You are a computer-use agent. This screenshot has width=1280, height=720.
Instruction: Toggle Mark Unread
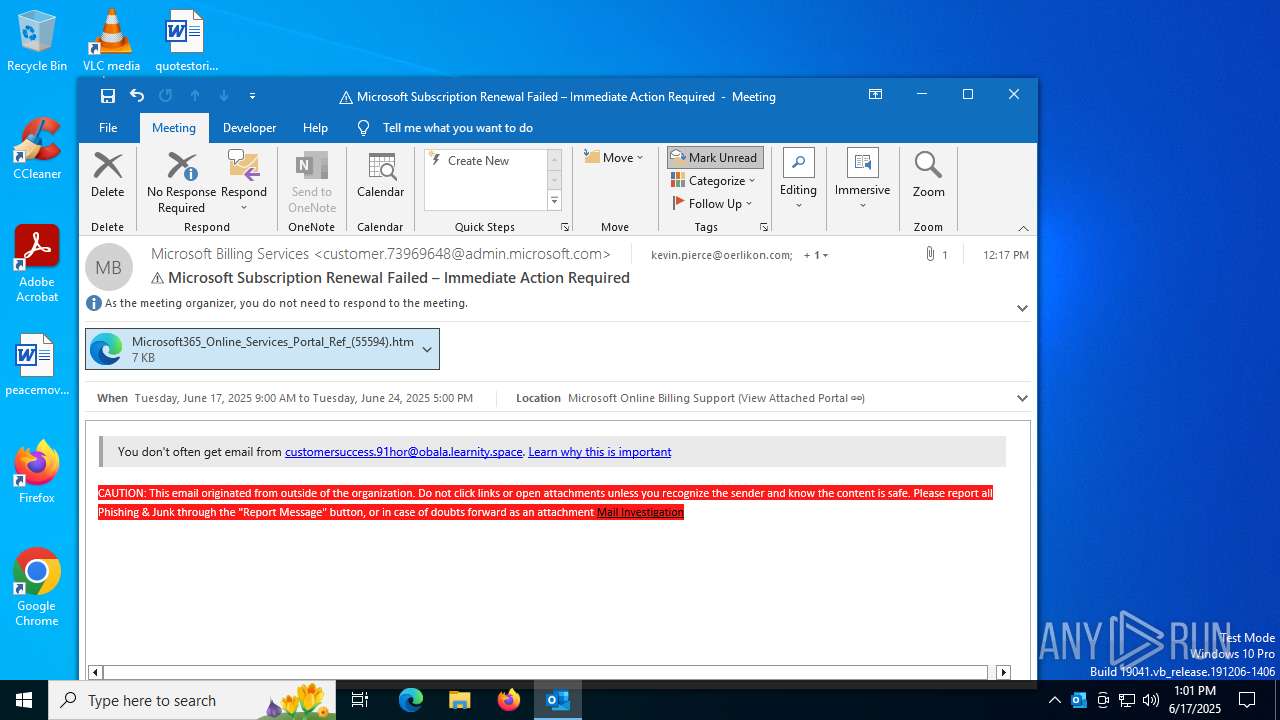point(715,157)
